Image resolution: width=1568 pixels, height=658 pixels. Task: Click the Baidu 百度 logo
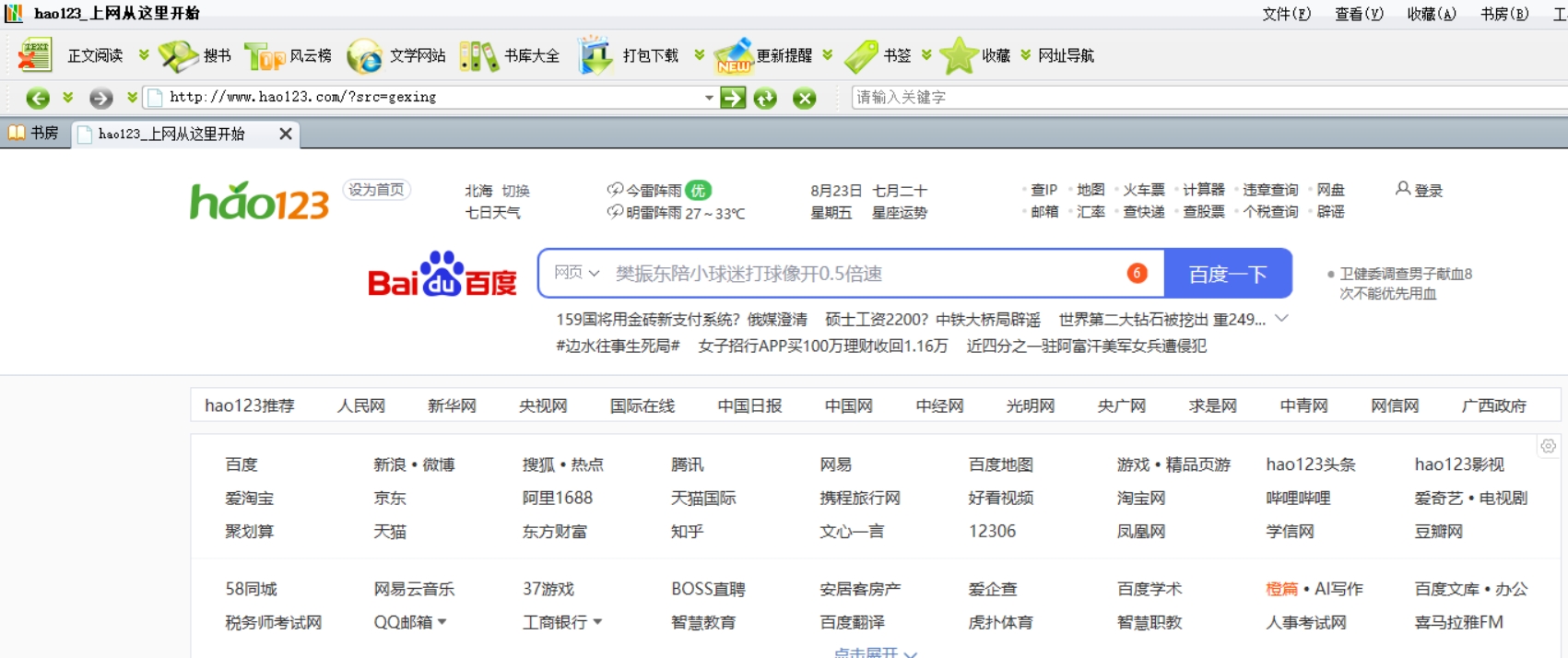tap(442, 275)
